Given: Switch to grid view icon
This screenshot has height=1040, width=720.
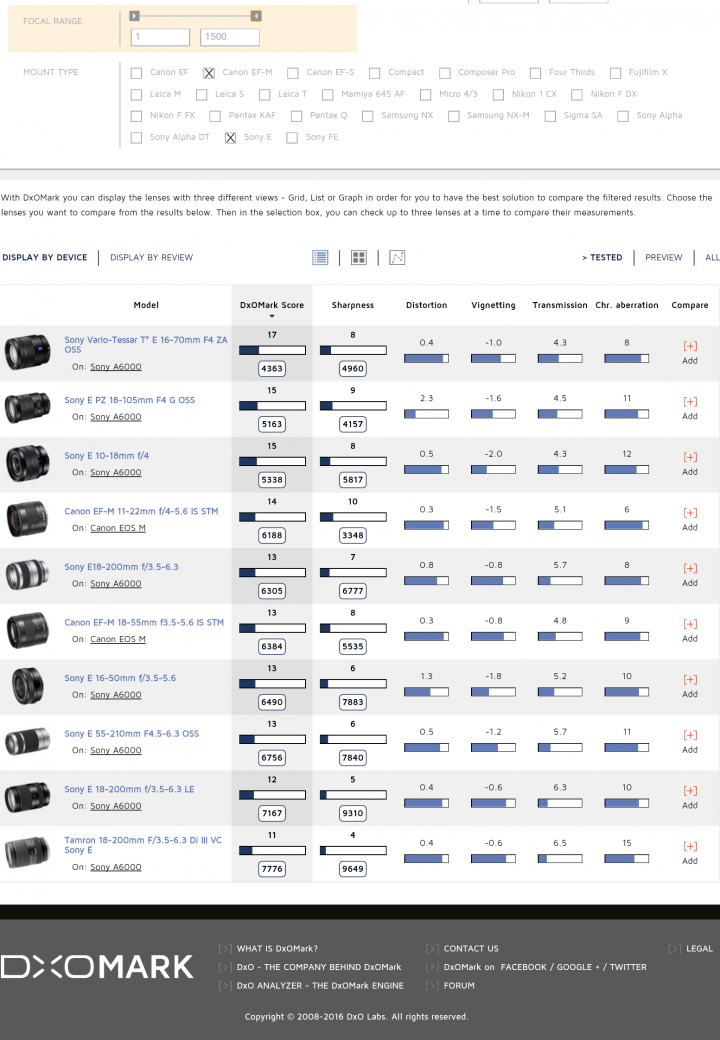Looking at the screenshot, I should pos(359,257).
